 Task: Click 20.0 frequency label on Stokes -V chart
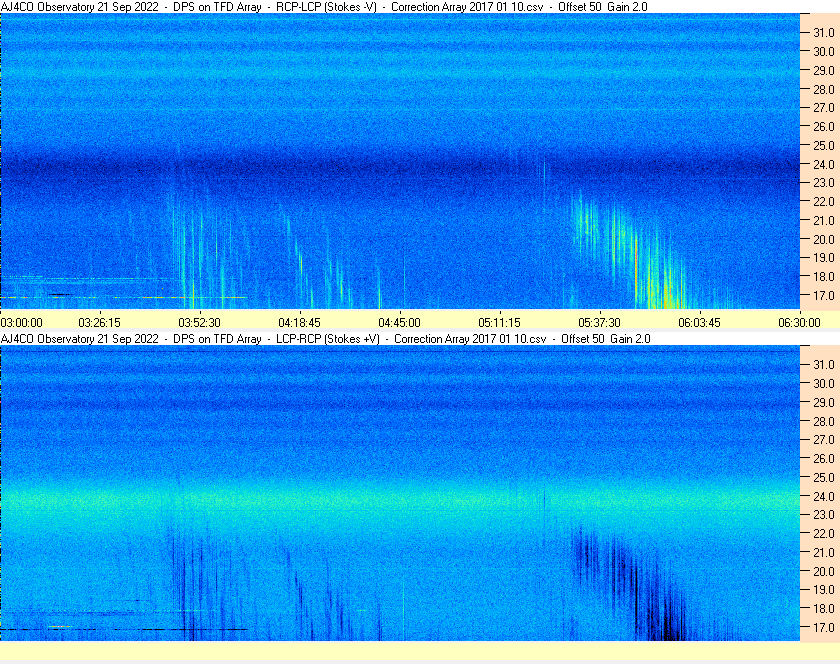pos(824,239)
